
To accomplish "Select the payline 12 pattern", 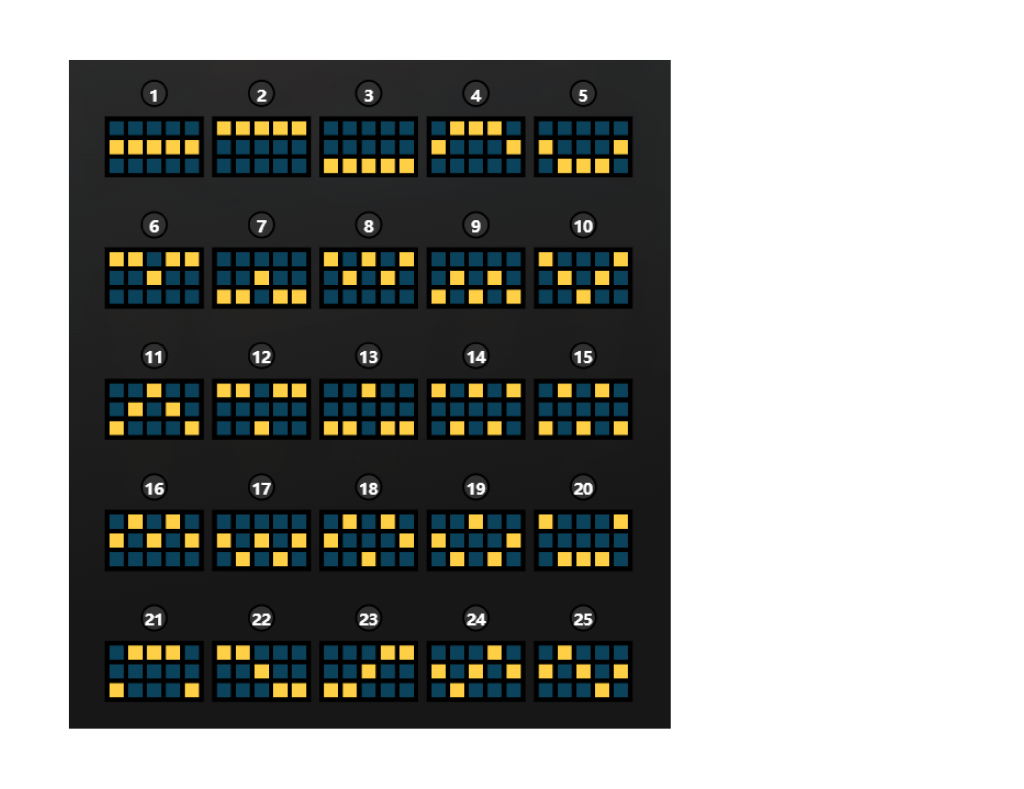I will point(260,408).
